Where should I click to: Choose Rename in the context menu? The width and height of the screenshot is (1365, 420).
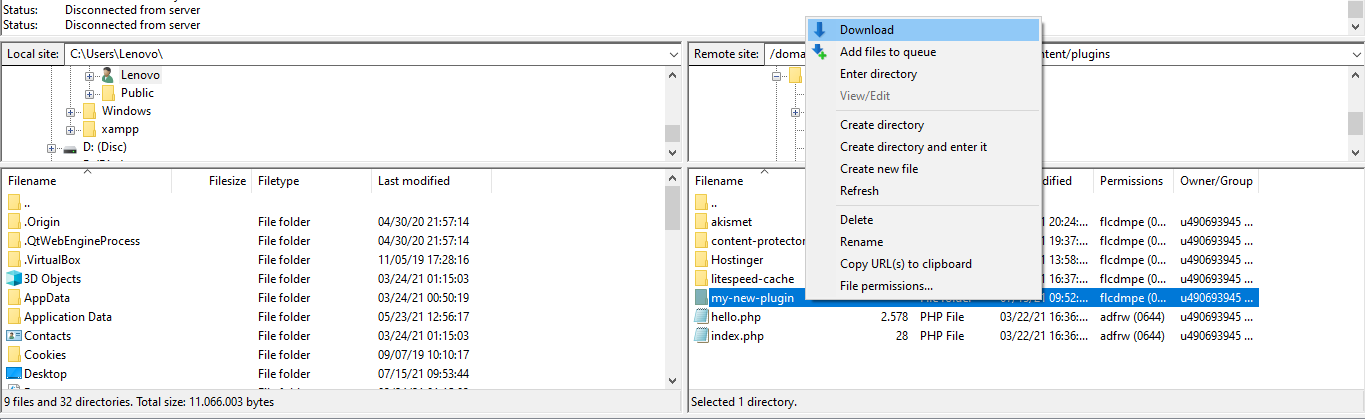[861, 242]
